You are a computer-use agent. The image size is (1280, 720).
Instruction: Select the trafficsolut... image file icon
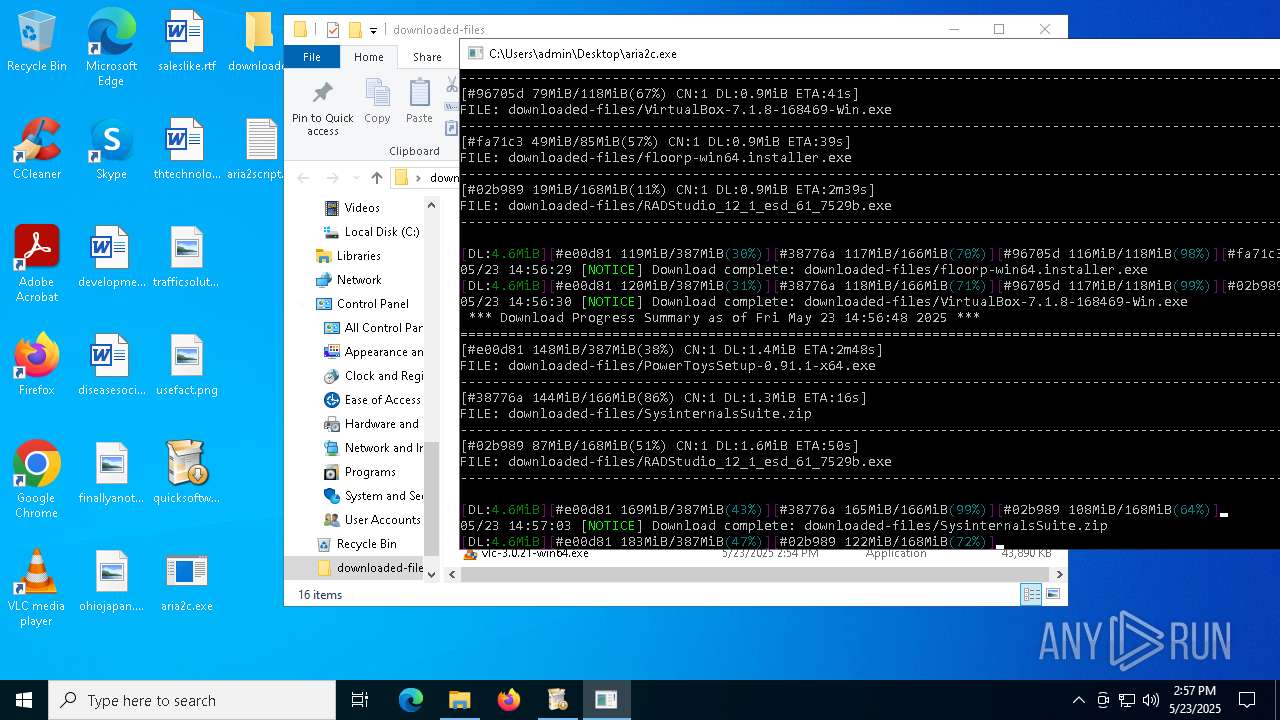186,258
